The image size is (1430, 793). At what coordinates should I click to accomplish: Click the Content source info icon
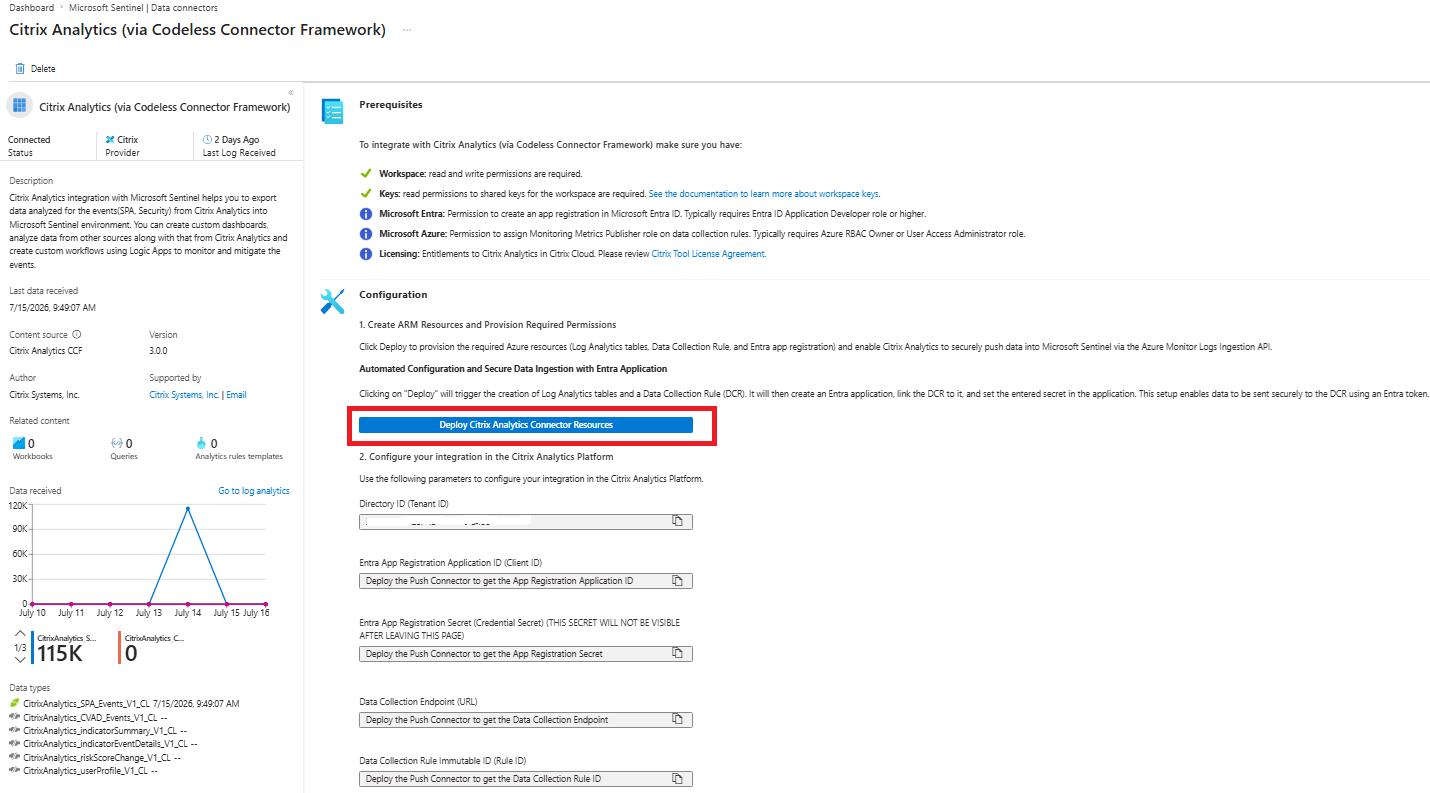(77, 335)
